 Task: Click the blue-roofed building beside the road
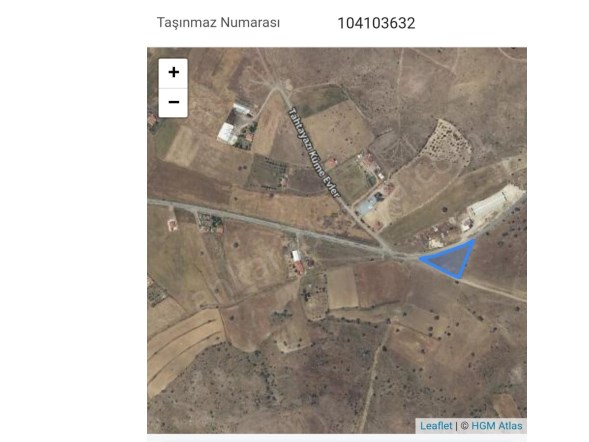point(365,207)
